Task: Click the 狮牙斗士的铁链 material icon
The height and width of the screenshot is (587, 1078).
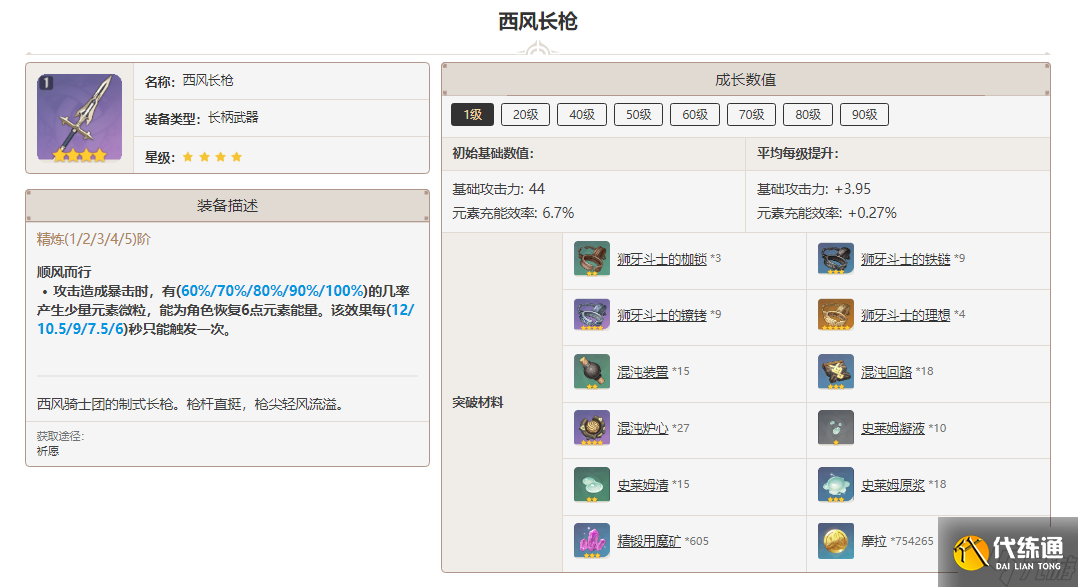Action: tap(836, 258)
